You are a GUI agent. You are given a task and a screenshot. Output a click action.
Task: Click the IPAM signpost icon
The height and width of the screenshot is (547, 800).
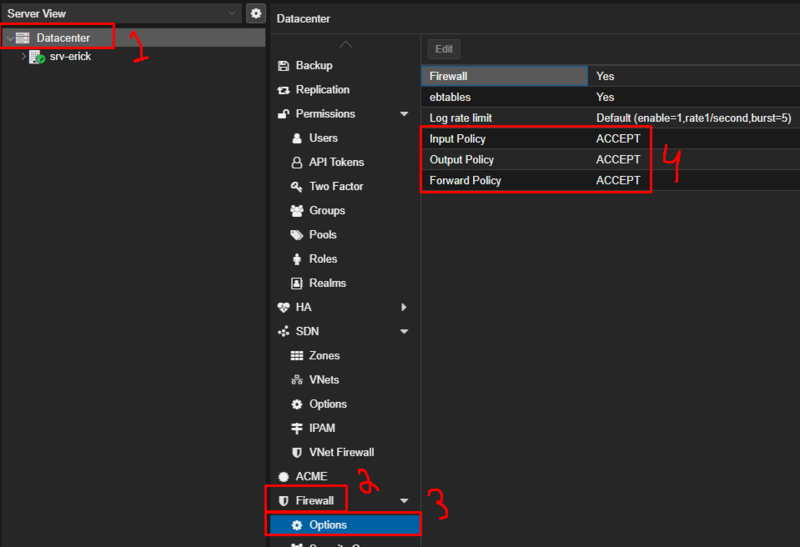coord(296,429)
